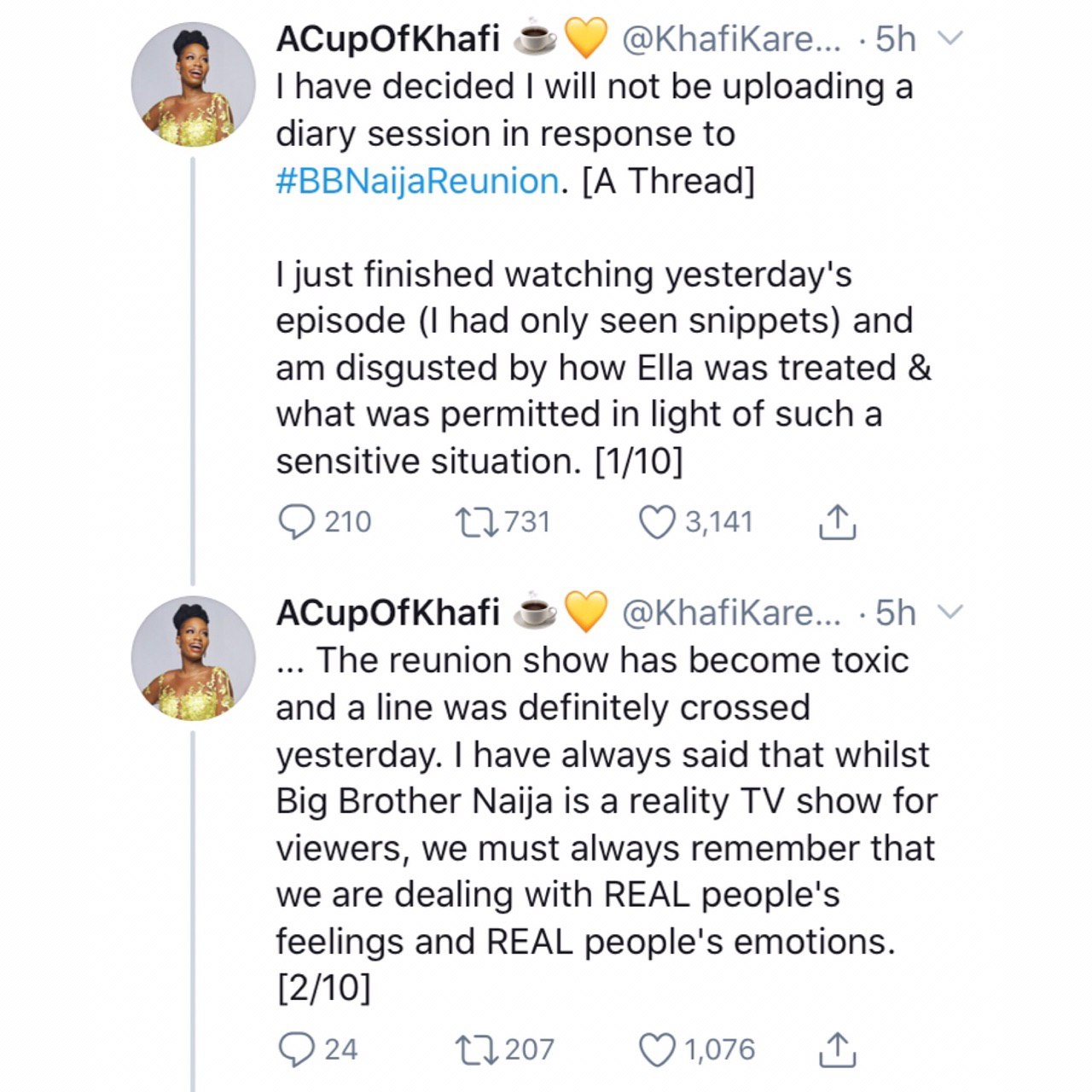Reply to the second tweet (24 replies)

(297, 1049)
